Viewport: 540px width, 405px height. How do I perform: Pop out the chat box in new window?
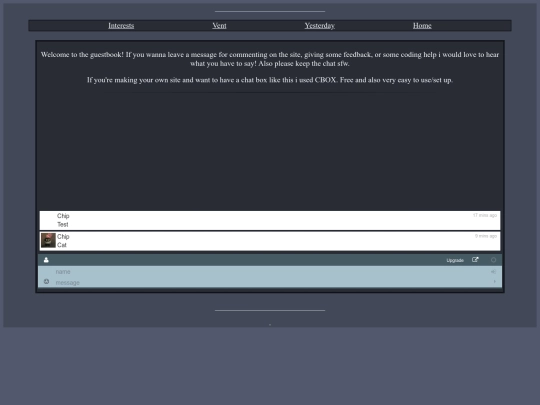click(475, 260)
